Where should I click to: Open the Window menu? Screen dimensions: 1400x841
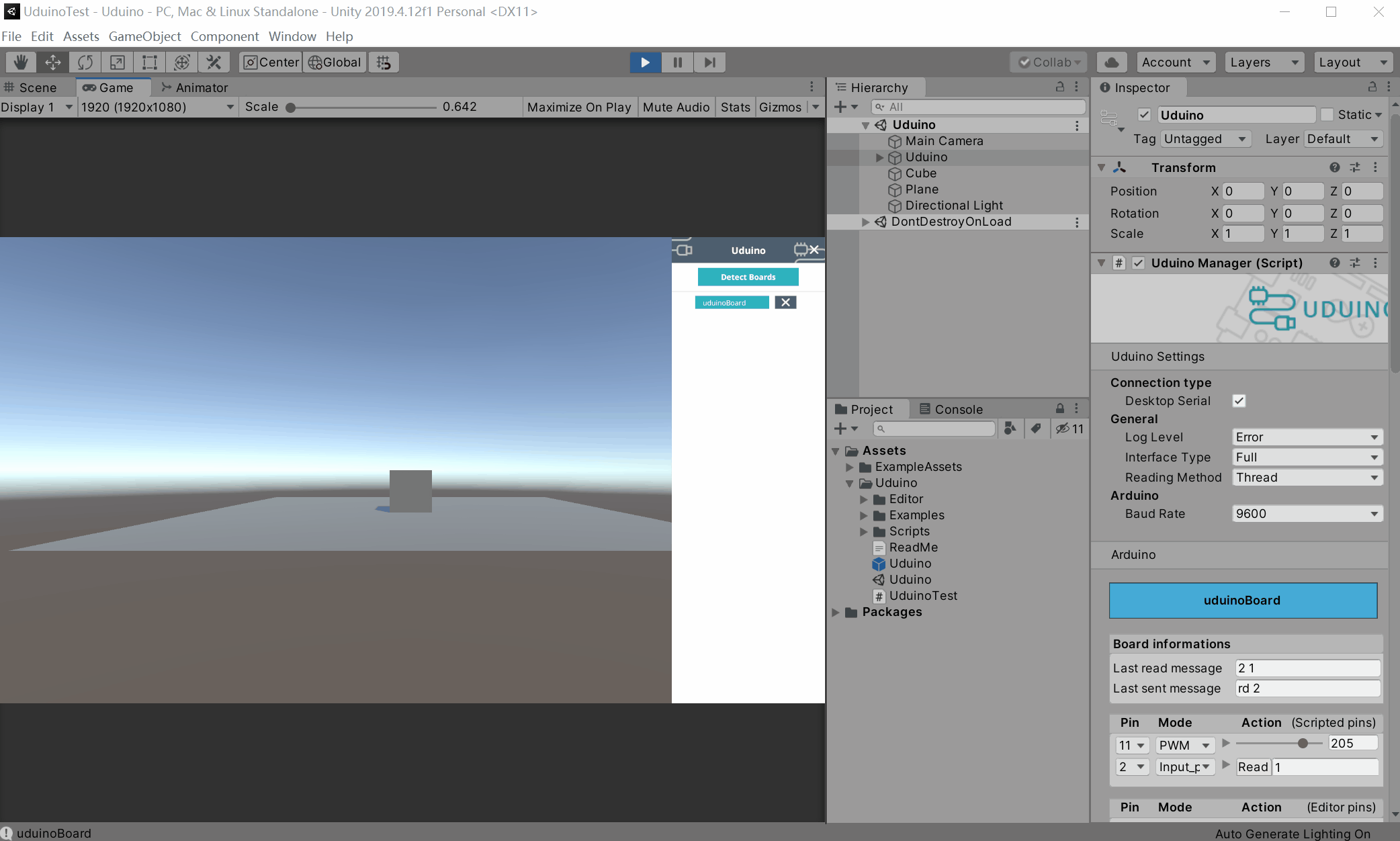click(x=292, y=36)
